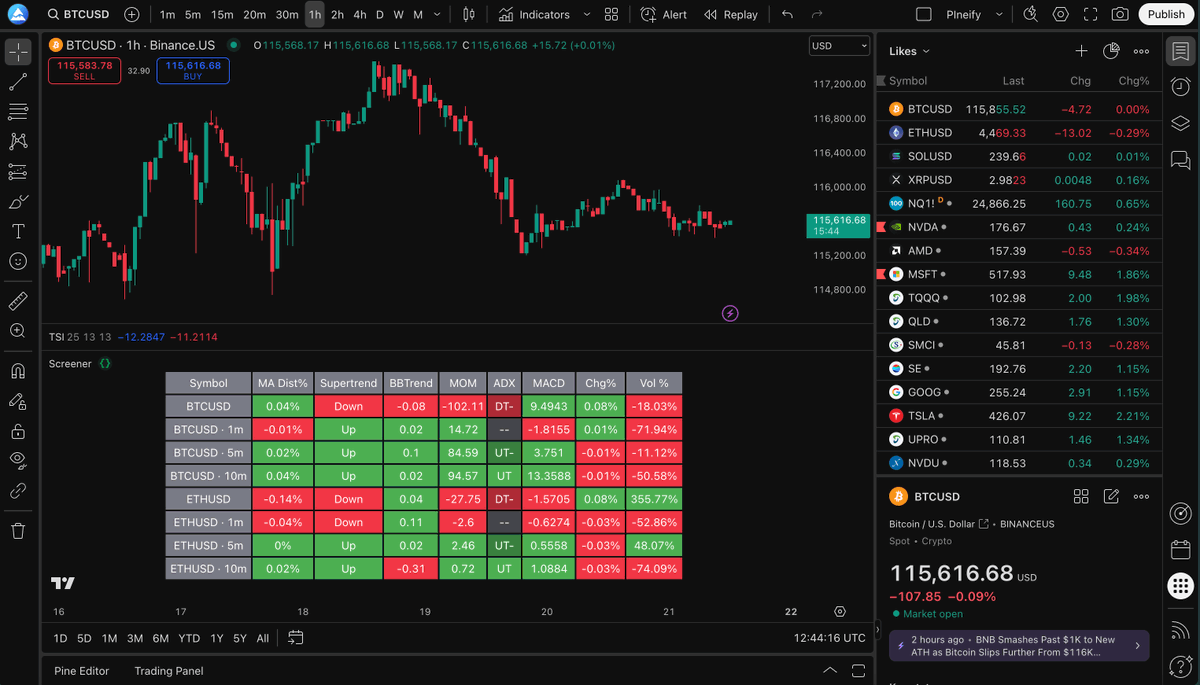Expand the Indicators favorites arrow

(x=587, y=14)
